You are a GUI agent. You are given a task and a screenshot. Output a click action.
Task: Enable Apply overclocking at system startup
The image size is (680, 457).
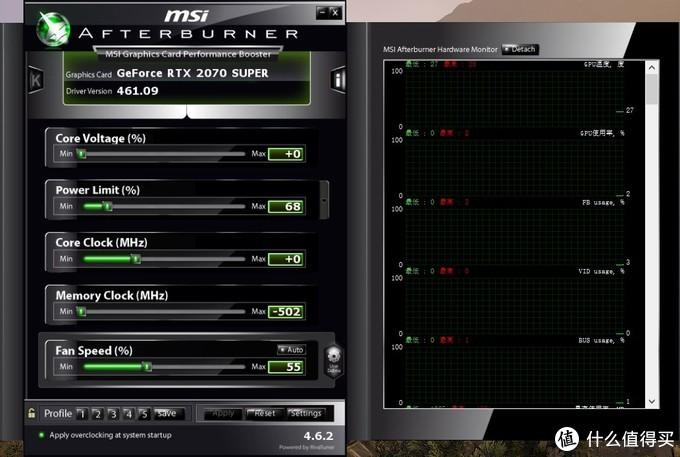point(41,435)
